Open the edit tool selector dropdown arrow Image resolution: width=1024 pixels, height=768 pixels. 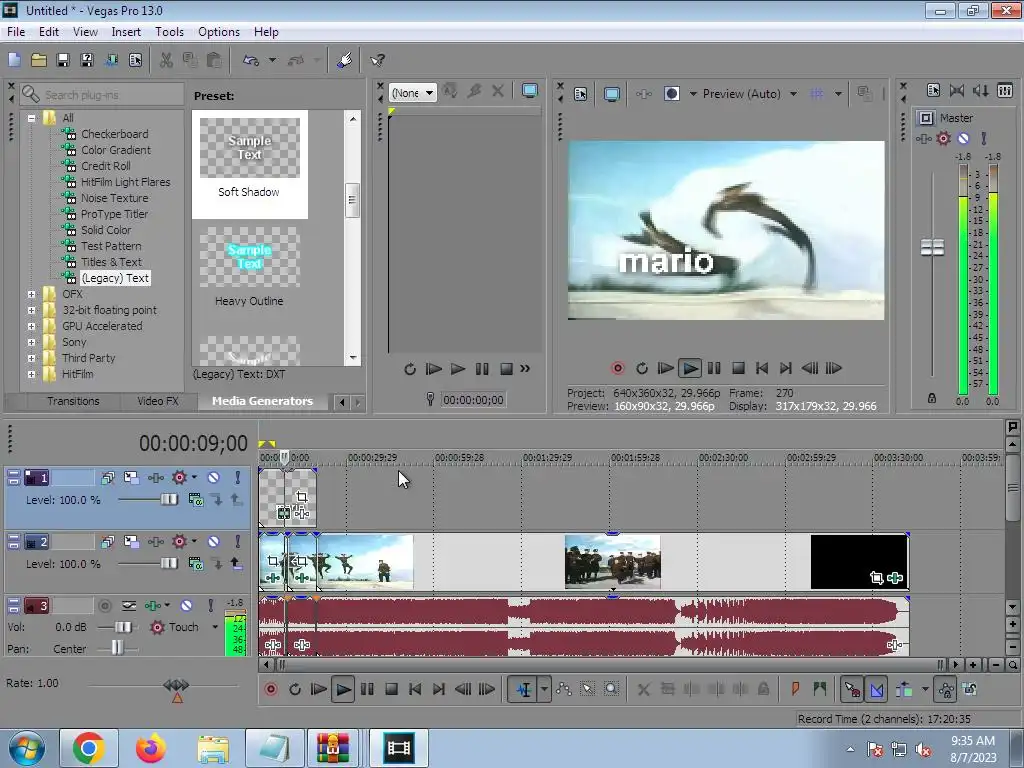click(544, 689)
